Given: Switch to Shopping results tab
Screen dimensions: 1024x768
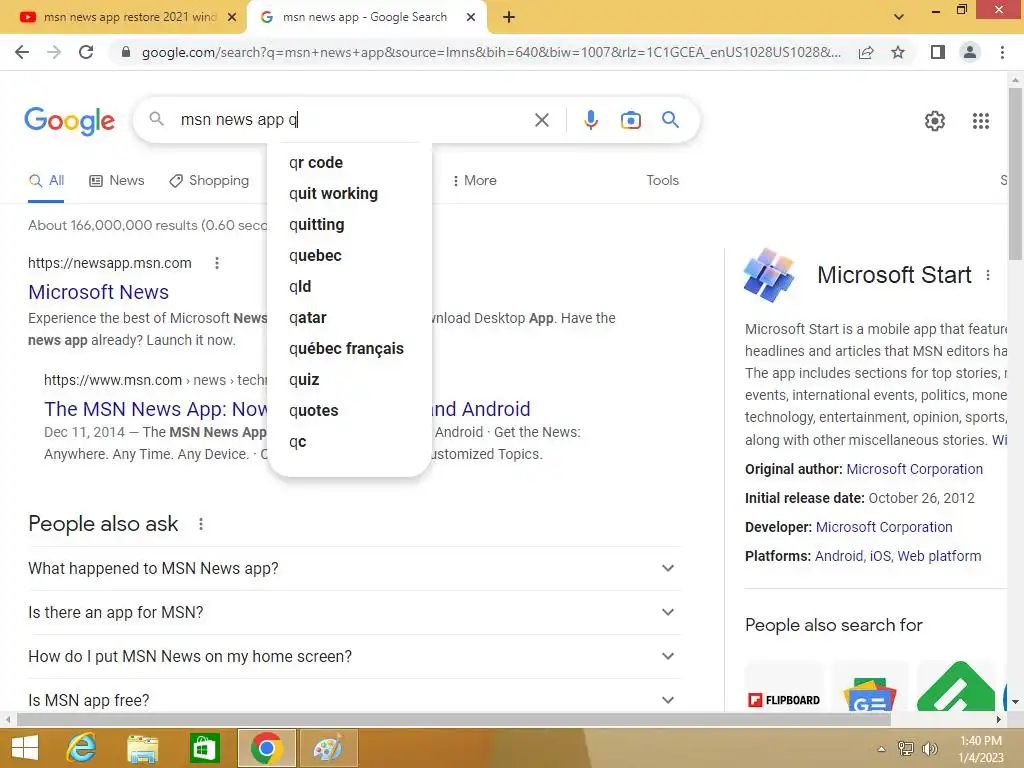Looking at the screenshot, I should [209, 180].
